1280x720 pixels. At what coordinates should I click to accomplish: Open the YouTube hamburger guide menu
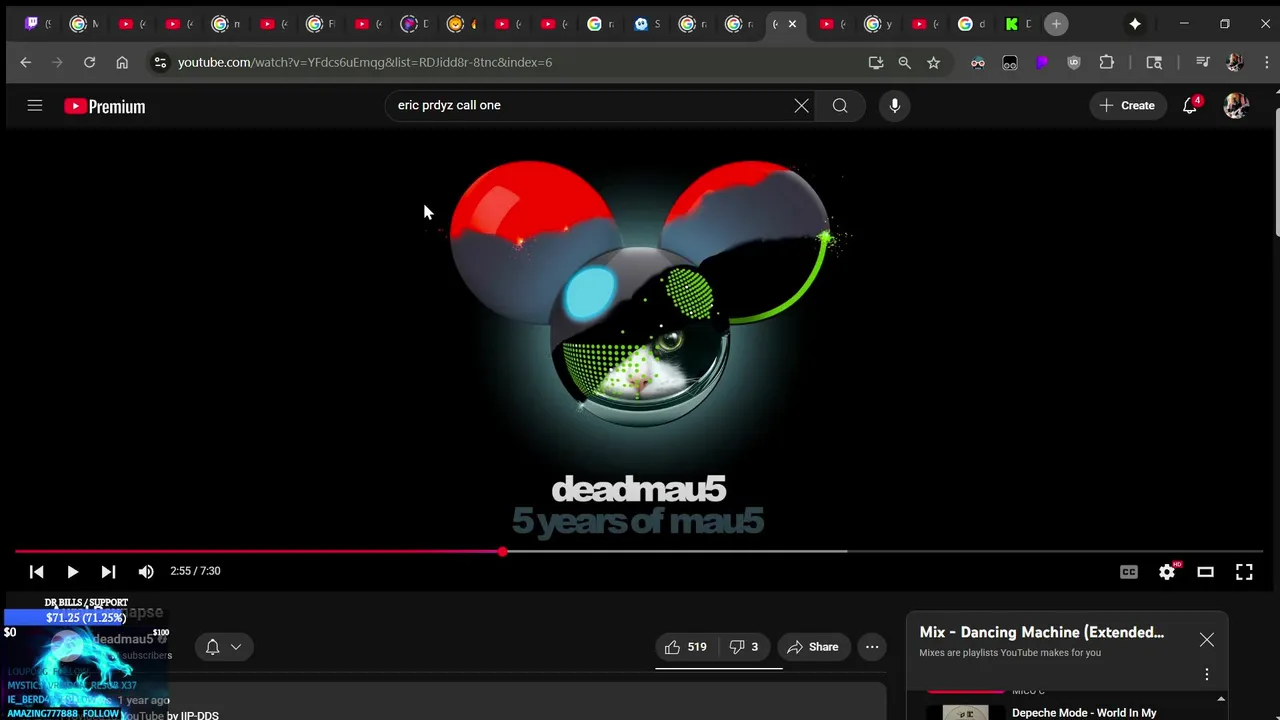(x=35, y=105)
